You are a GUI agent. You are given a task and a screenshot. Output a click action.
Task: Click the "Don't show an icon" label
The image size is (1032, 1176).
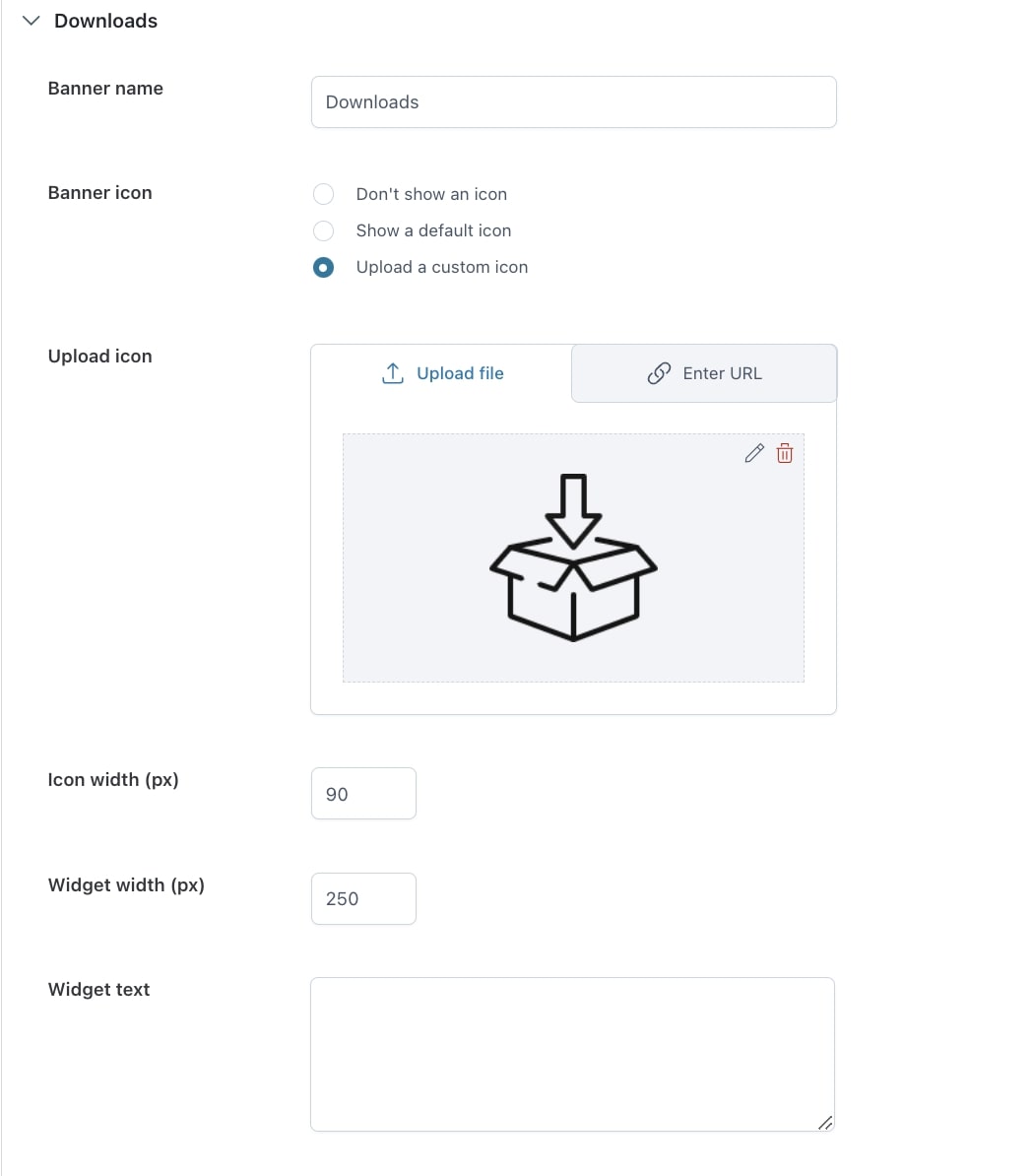pos(431,194)
